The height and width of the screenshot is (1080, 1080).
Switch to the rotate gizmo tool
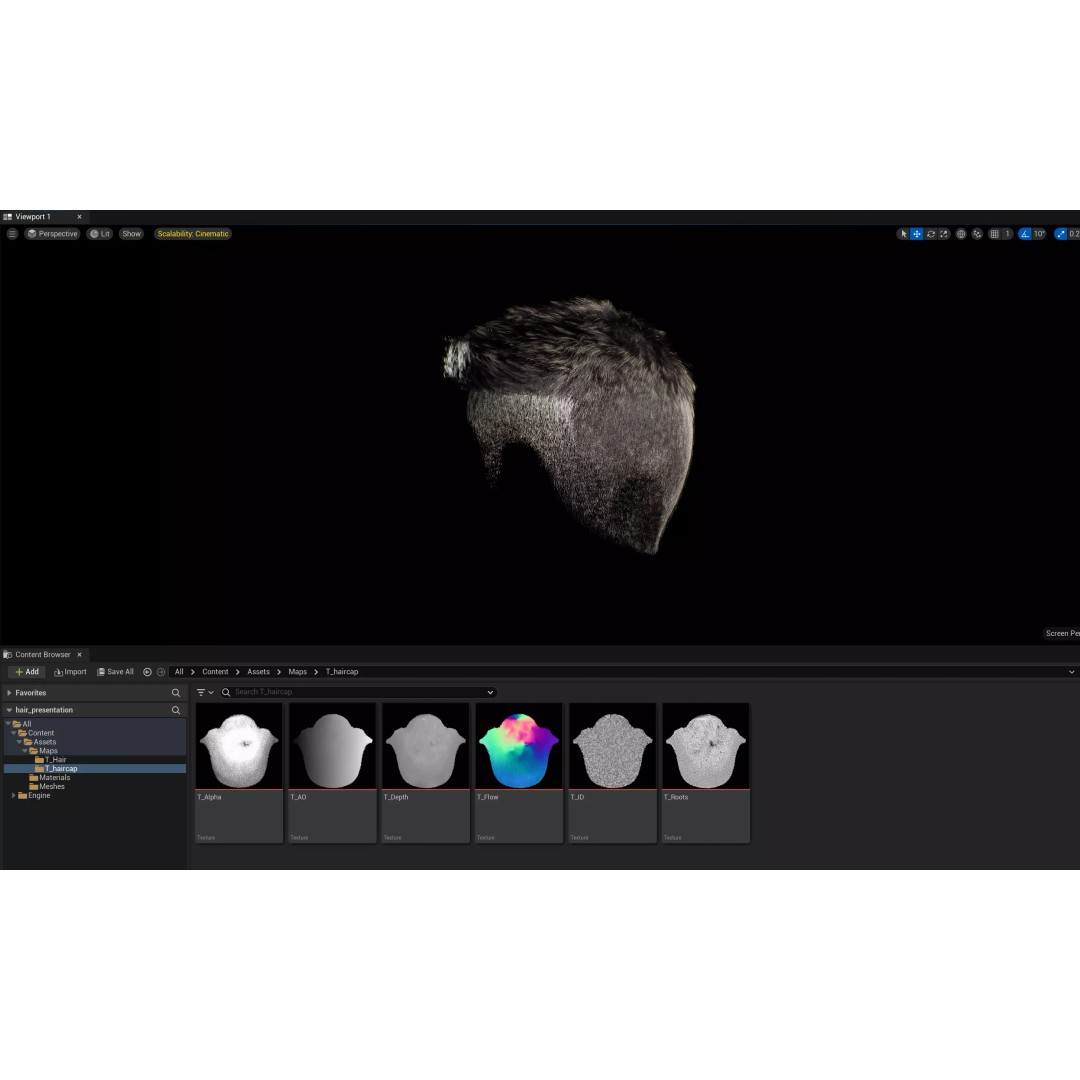(x=930, y=234)
